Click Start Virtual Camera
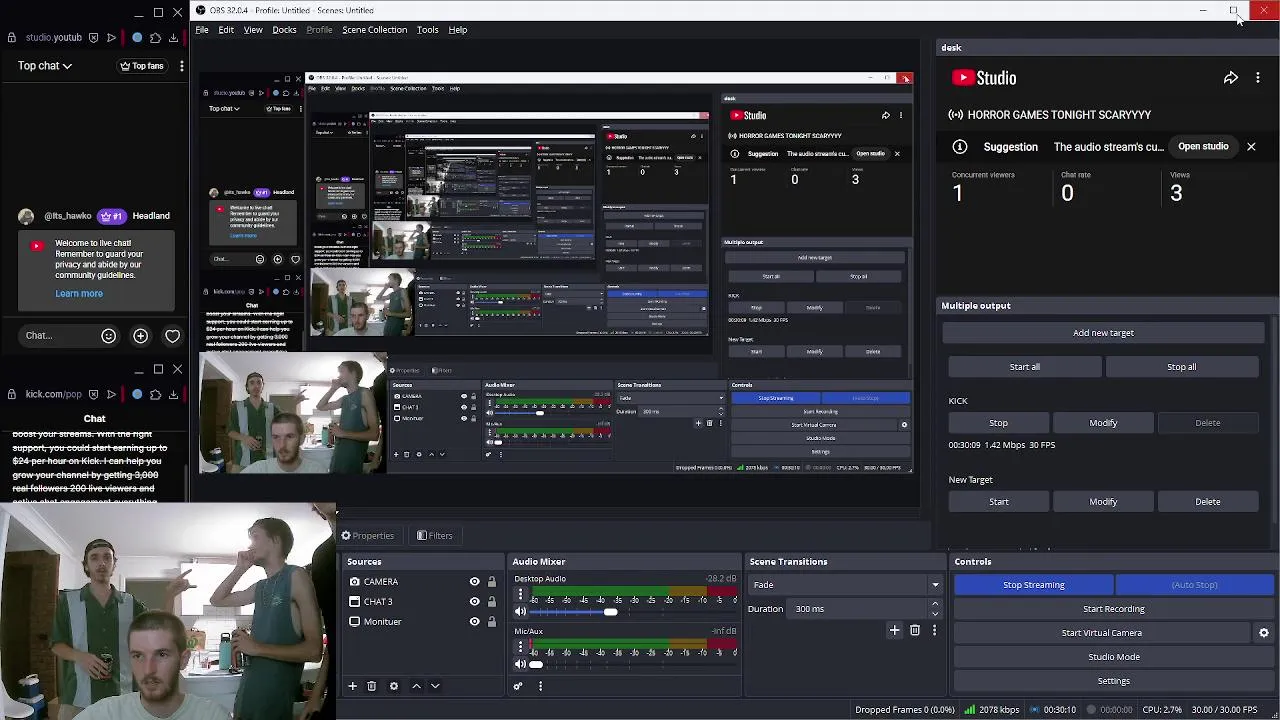Screen dimensions: 1280x720 (x=1102, y=633)
